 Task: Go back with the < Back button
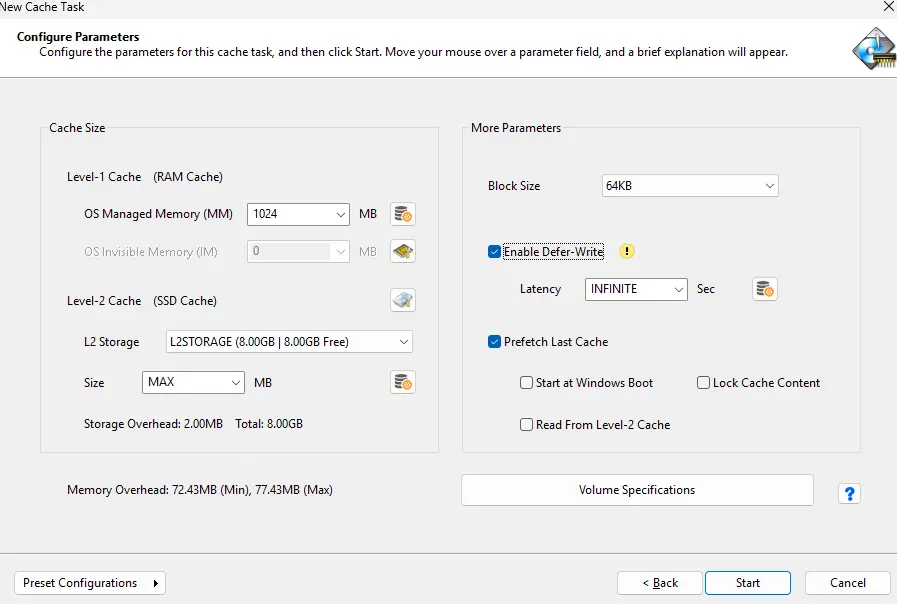click(x=660, y=583)
